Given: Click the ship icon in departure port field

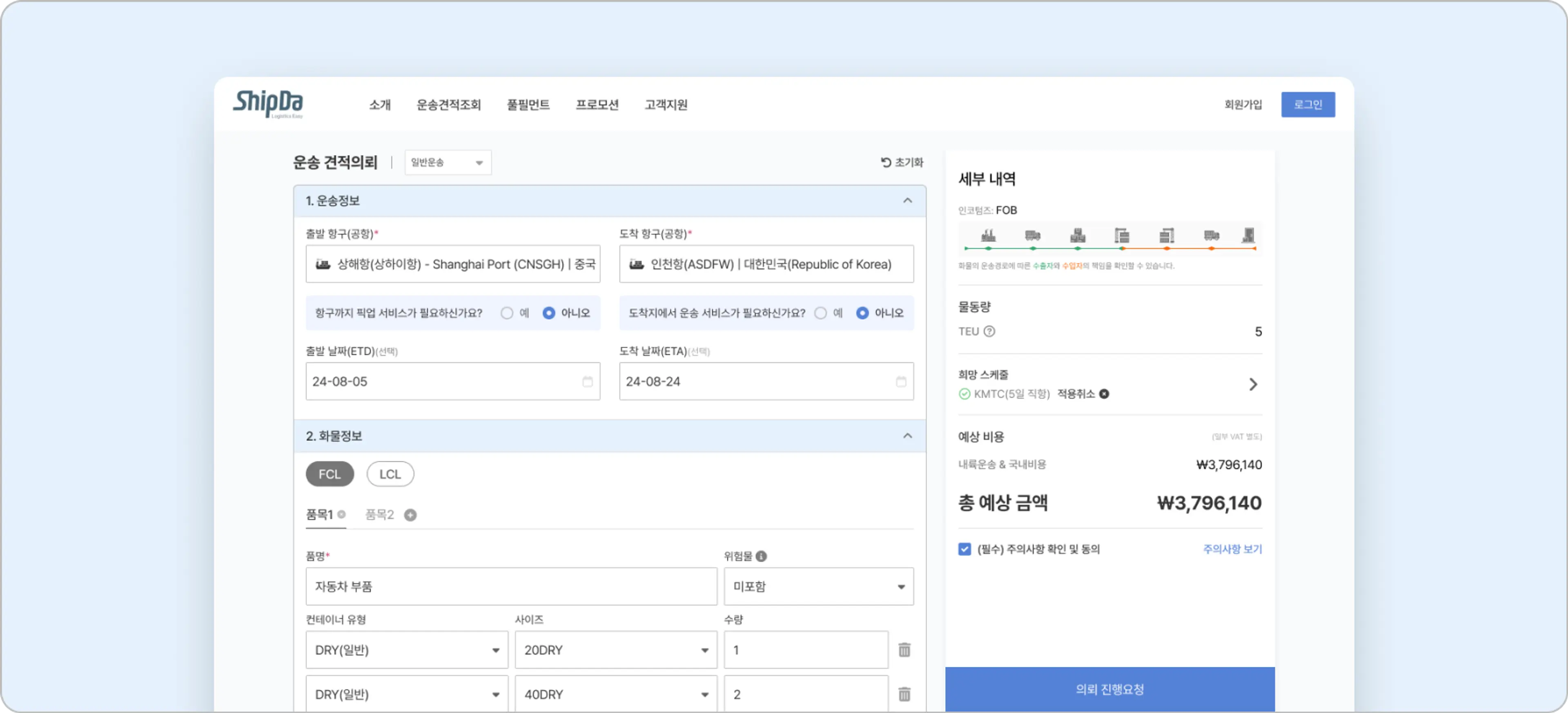Looking at the screenshot, I should [323, 264].
